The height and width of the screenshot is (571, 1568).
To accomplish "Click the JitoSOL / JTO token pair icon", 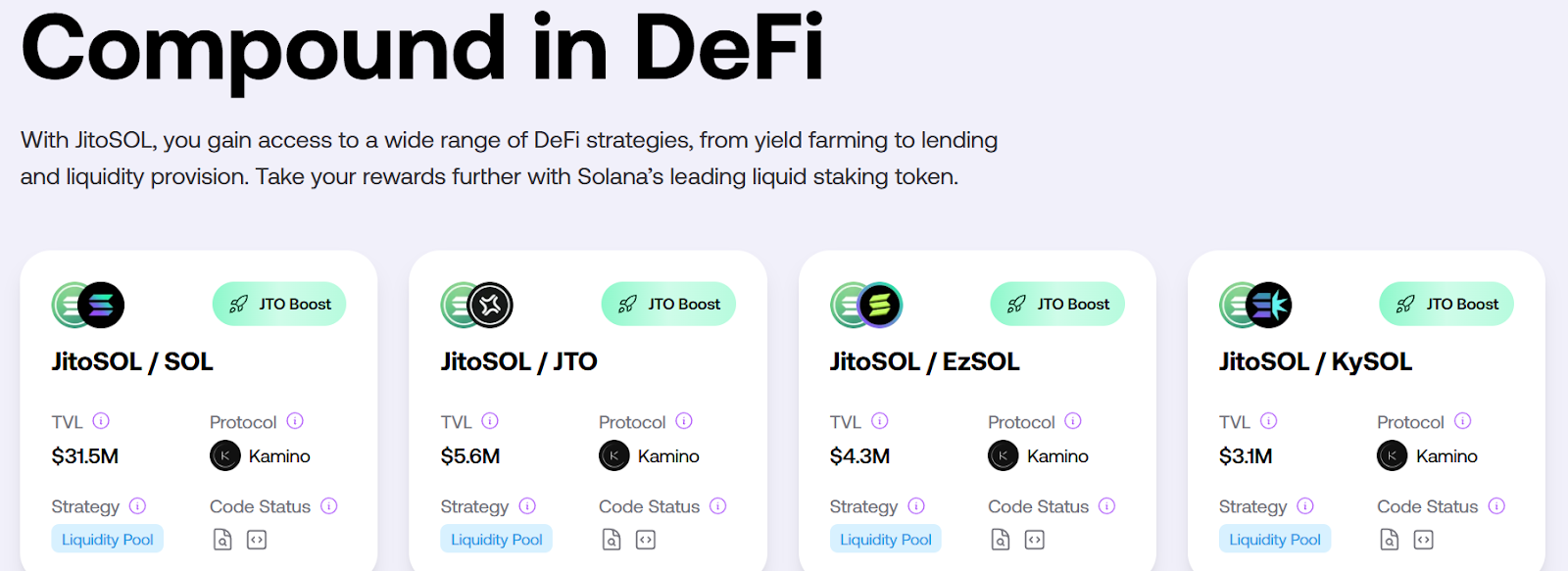I will click(477, 305).
